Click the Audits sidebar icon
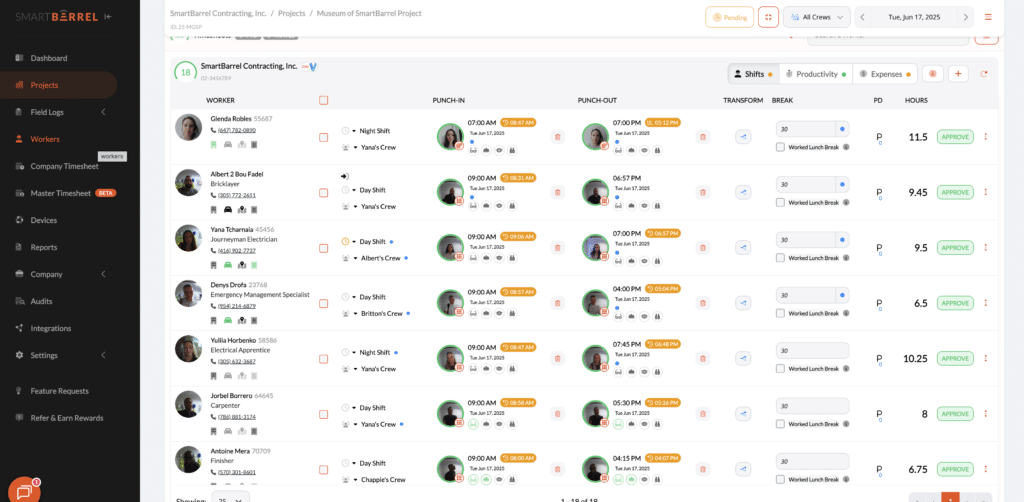This screenshot has width=1024, height=502. (x=19, y=301)
